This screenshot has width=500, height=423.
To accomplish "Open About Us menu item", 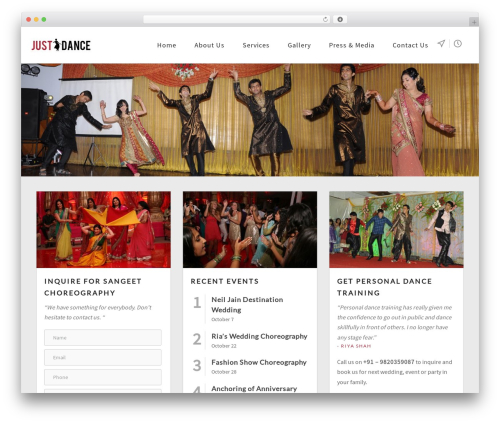I will click(209, 45).
